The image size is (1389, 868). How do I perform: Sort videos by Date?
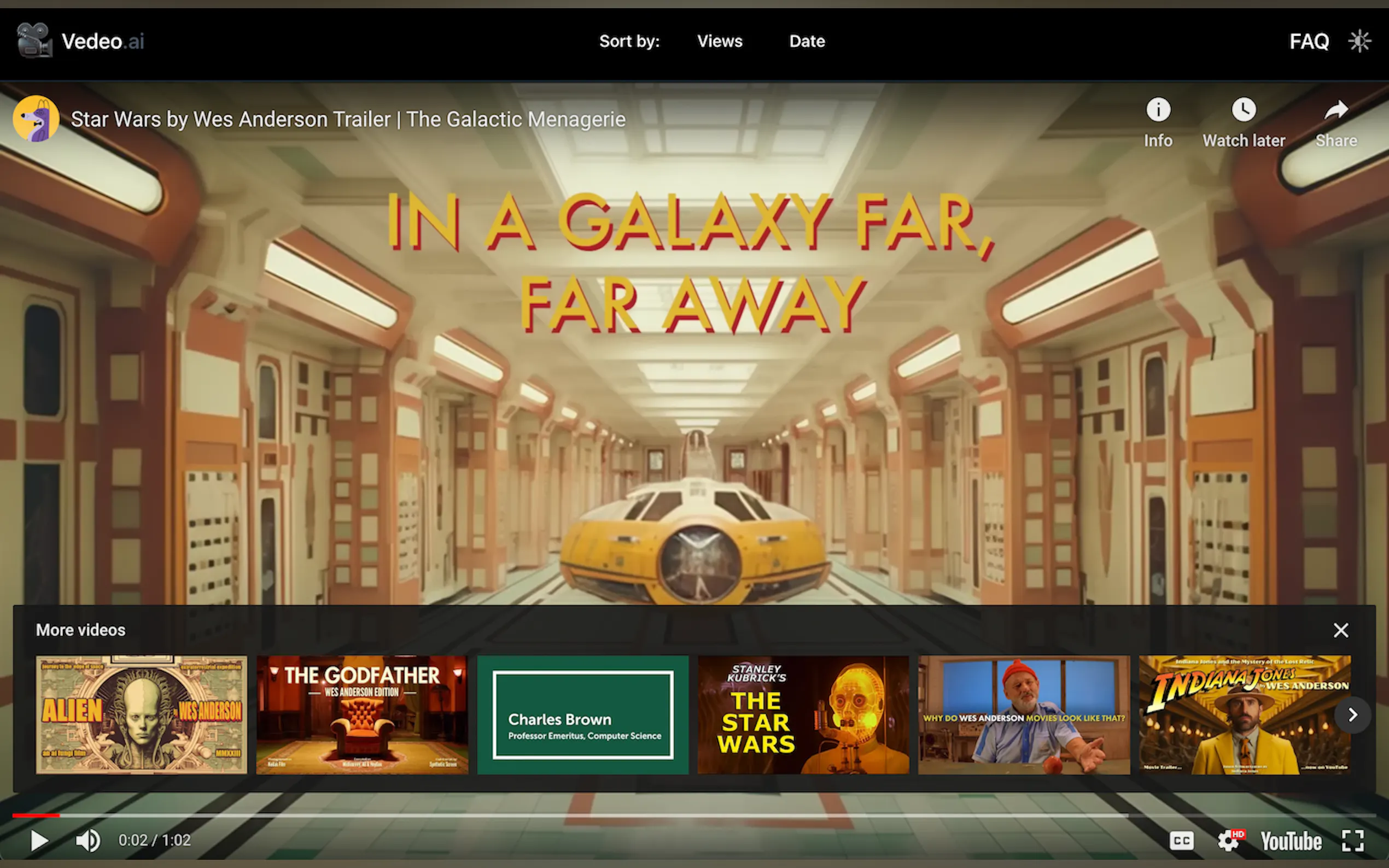pos(807,42)
